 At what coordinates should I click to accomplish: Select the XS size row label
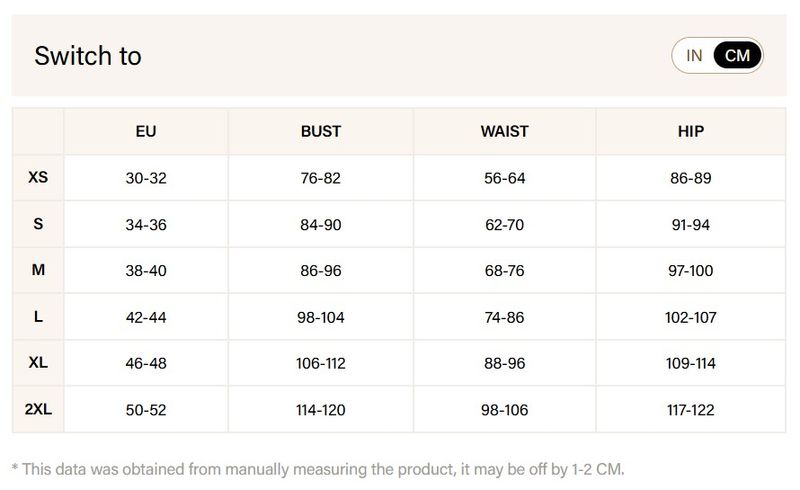[x=38, y=178]
